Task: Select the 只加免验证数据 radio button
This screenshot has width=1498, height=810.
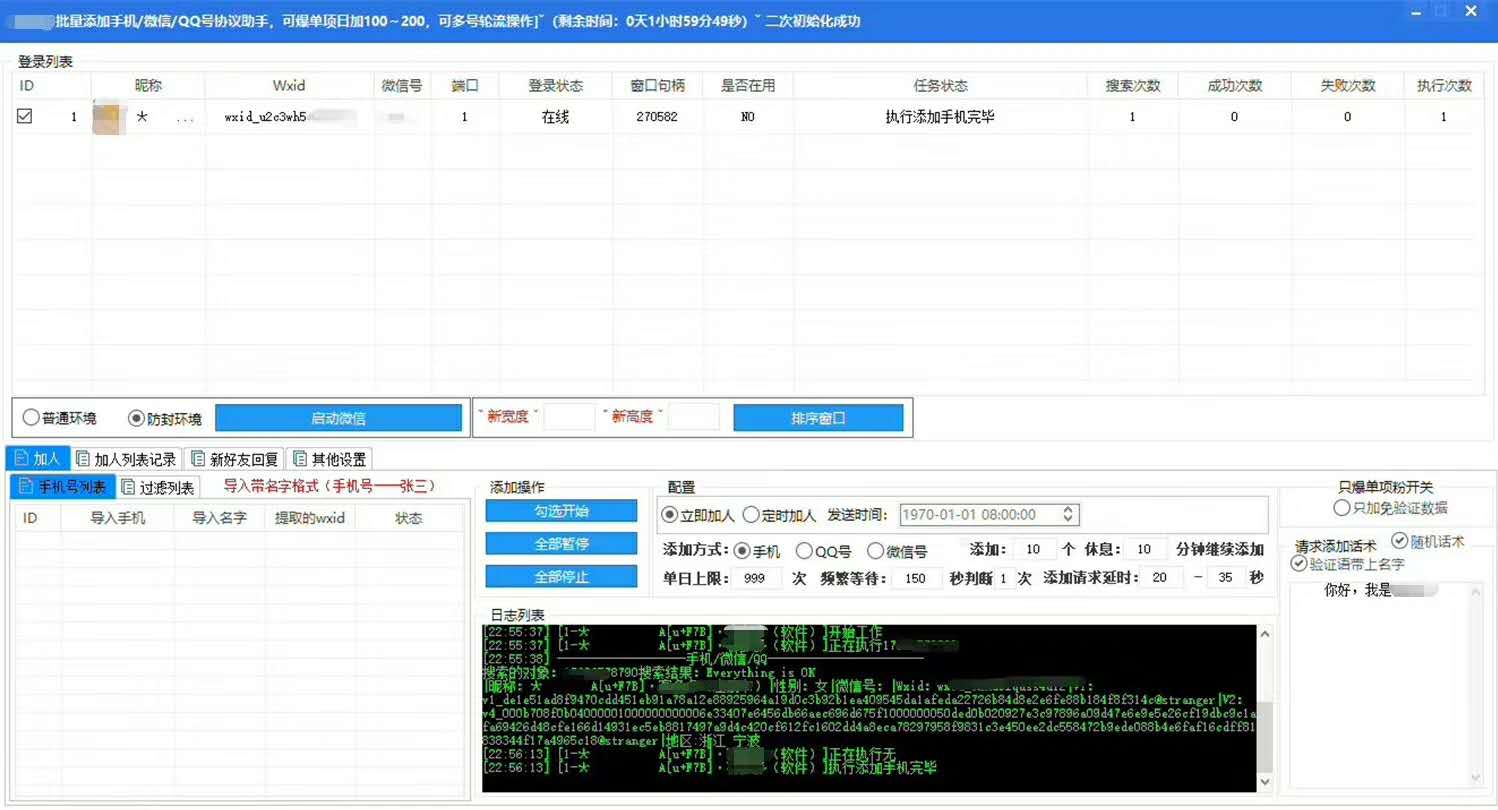Action: click(1342, 508)
